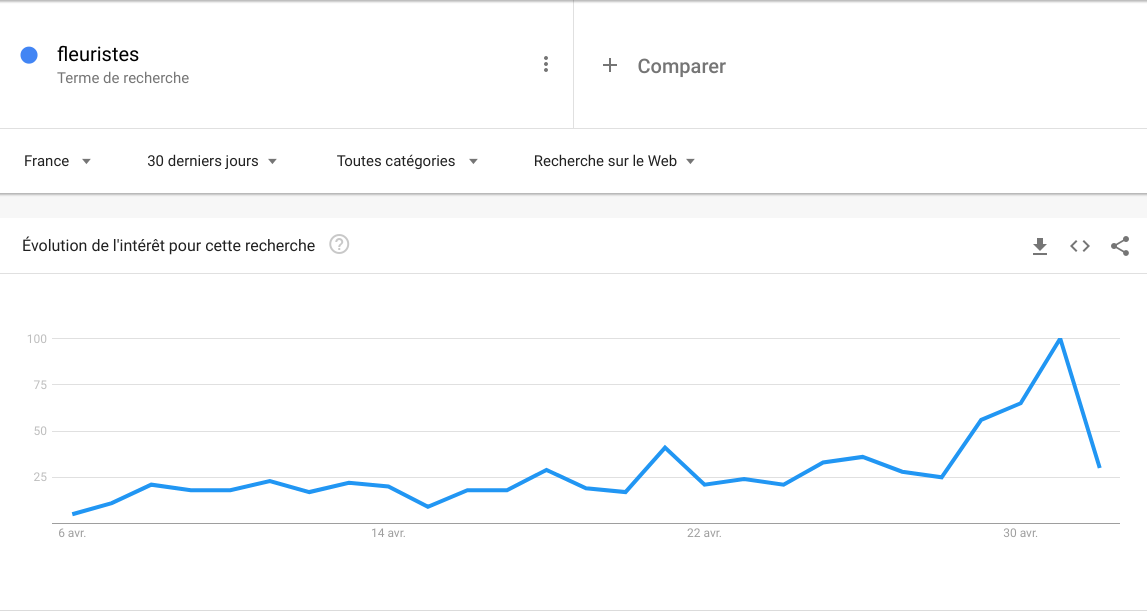Click the Comparer text label
This screenshot has height=611, width=1147.
pyautogui.click(x=681, y=67)
